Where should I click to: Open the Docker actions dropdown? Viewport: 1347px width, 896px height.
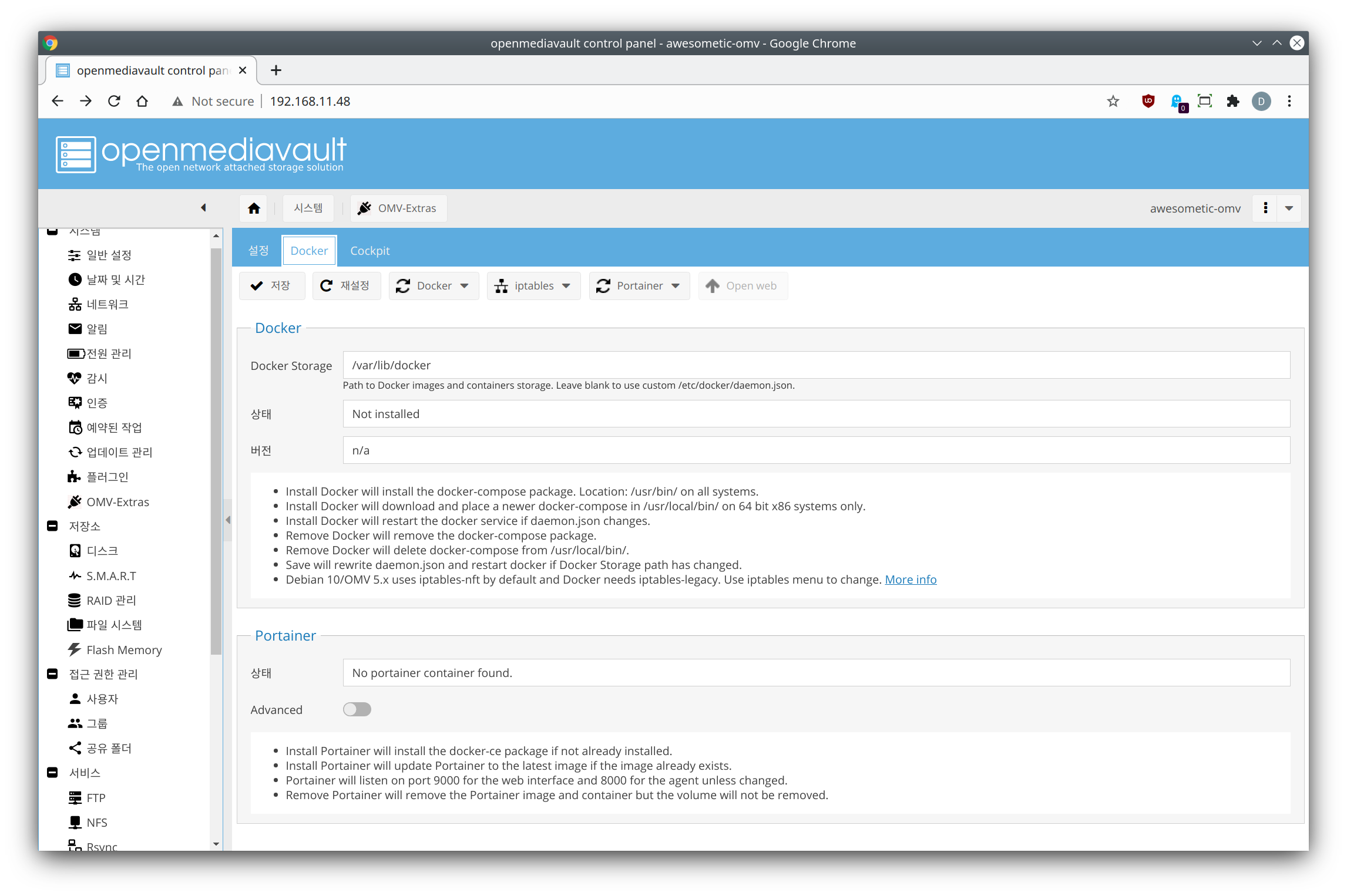434,286
